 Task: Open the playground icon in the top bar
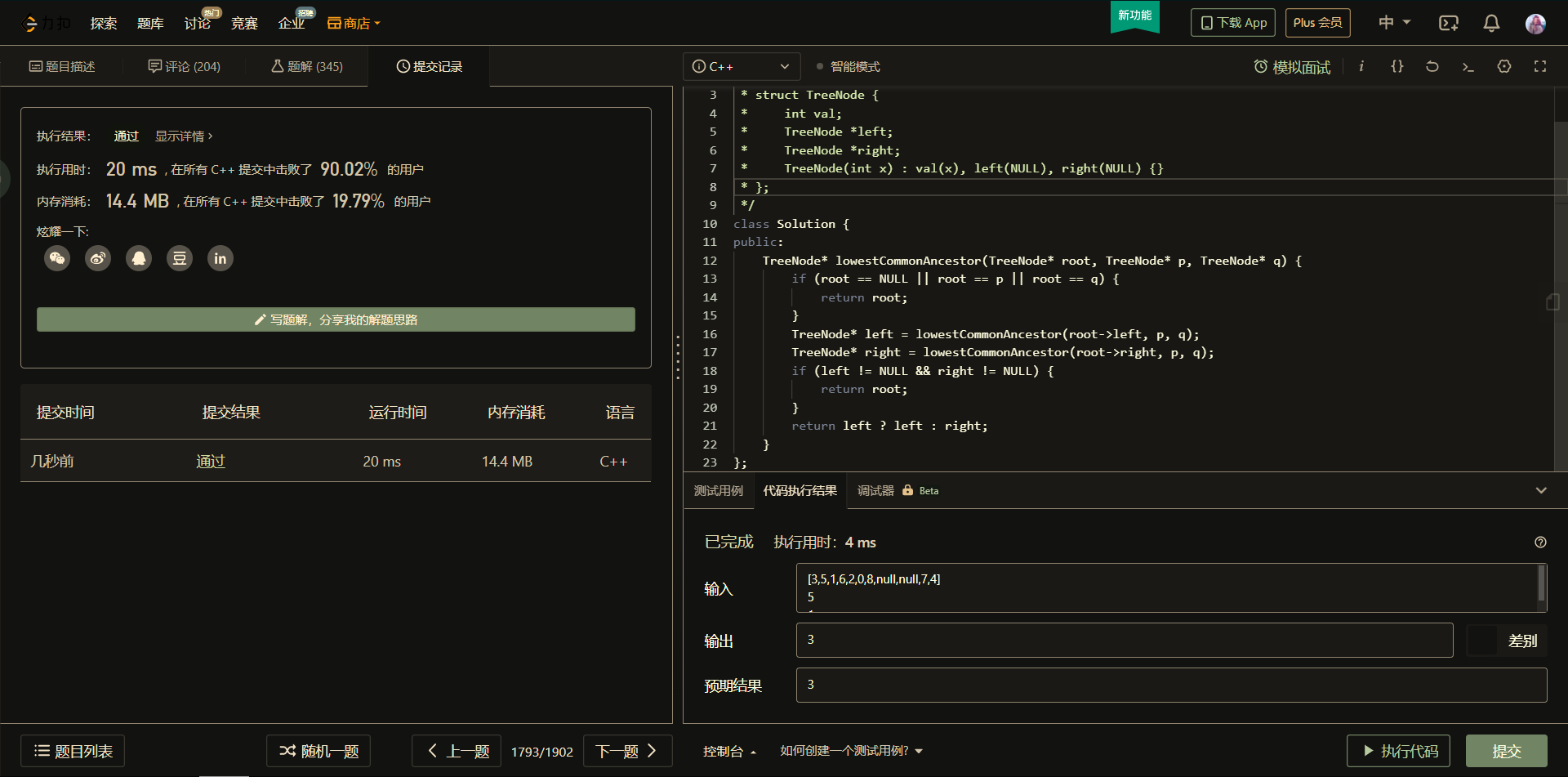coord(1448,23)
